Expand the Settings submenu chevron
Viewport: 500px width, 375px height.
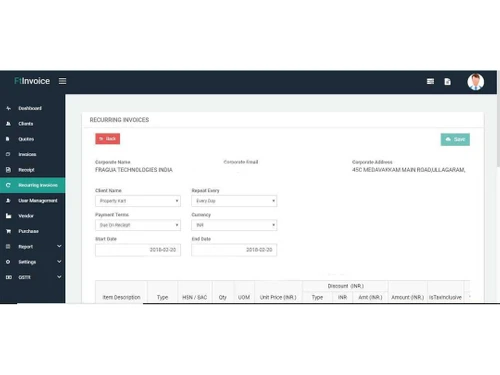click(x=59, y=262)
